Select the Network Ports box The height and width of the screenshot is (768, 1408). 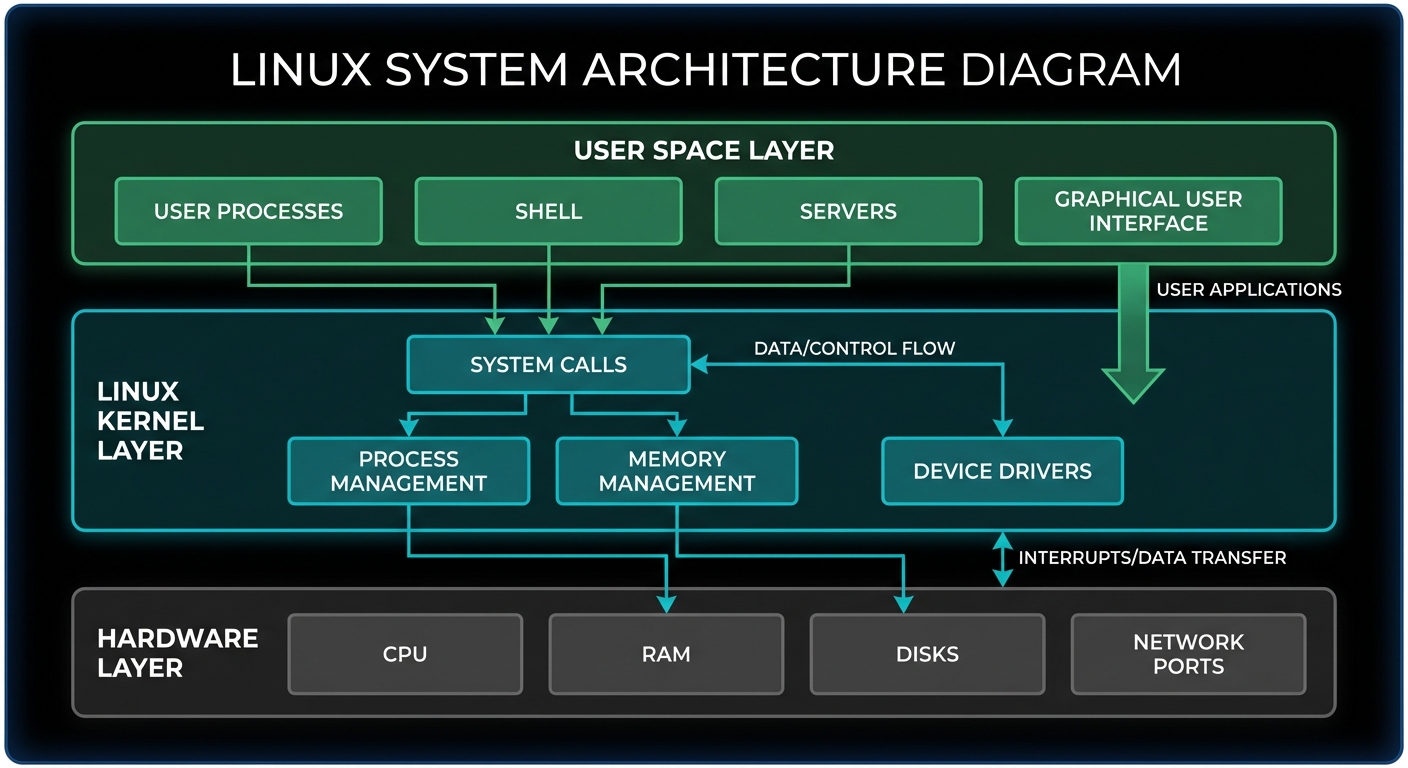[1188, 654]
